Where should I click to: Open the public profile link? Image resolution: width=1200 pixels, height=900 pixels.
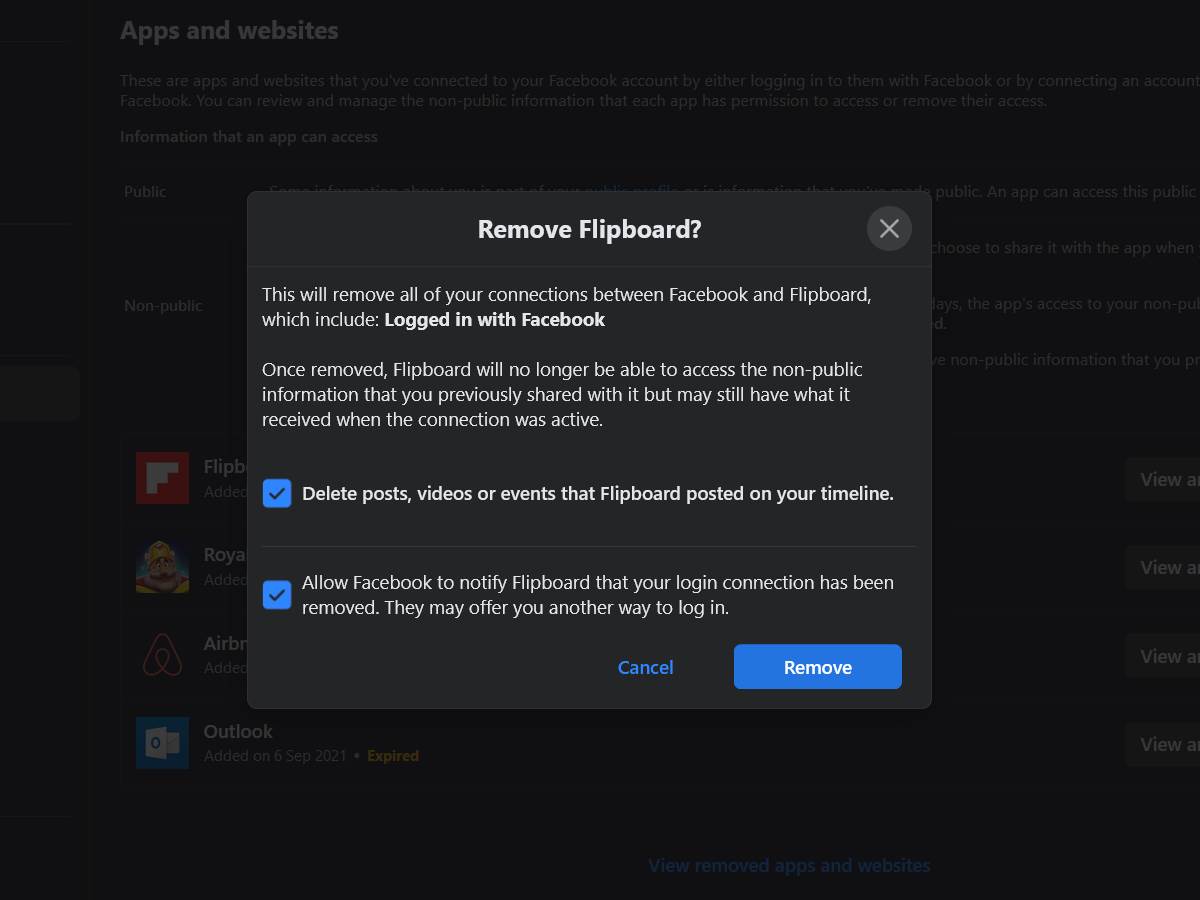pos(631,191)
